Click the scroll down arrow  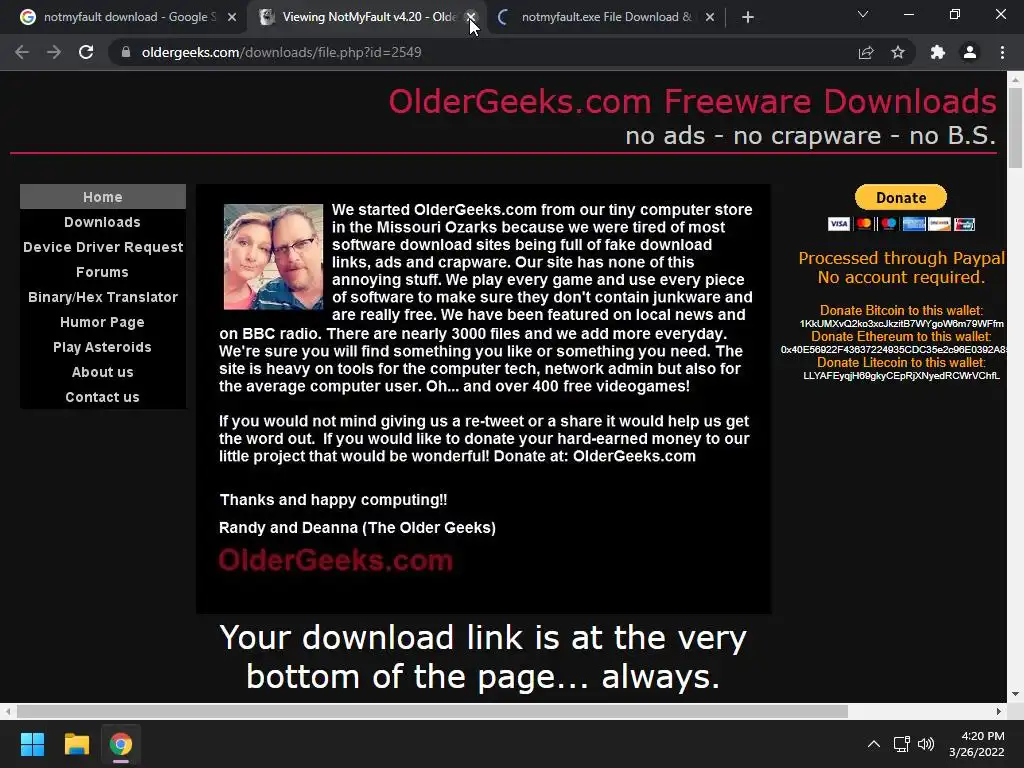pos(1015,694)
